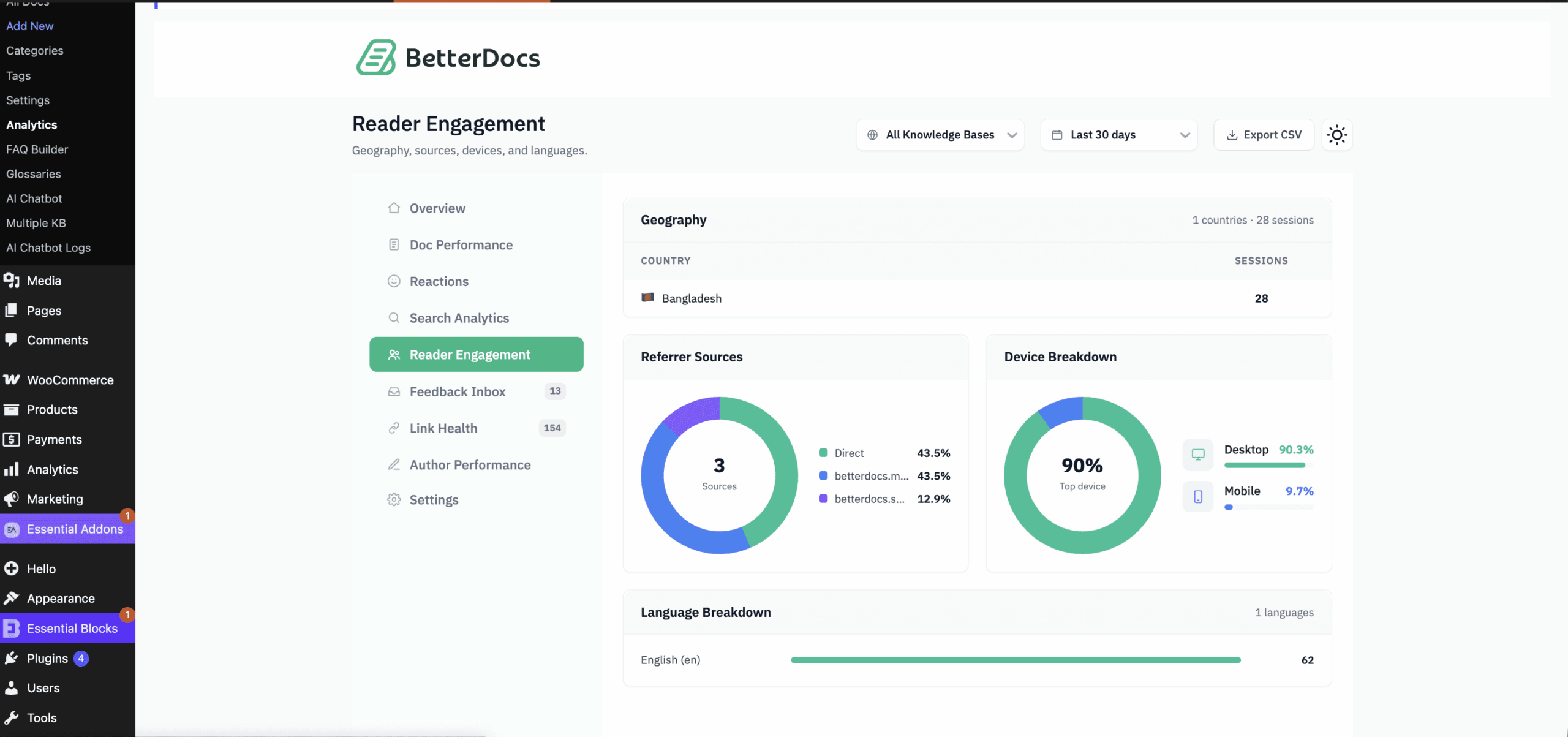Open FAQ Builder submenu item

[37, 149]
